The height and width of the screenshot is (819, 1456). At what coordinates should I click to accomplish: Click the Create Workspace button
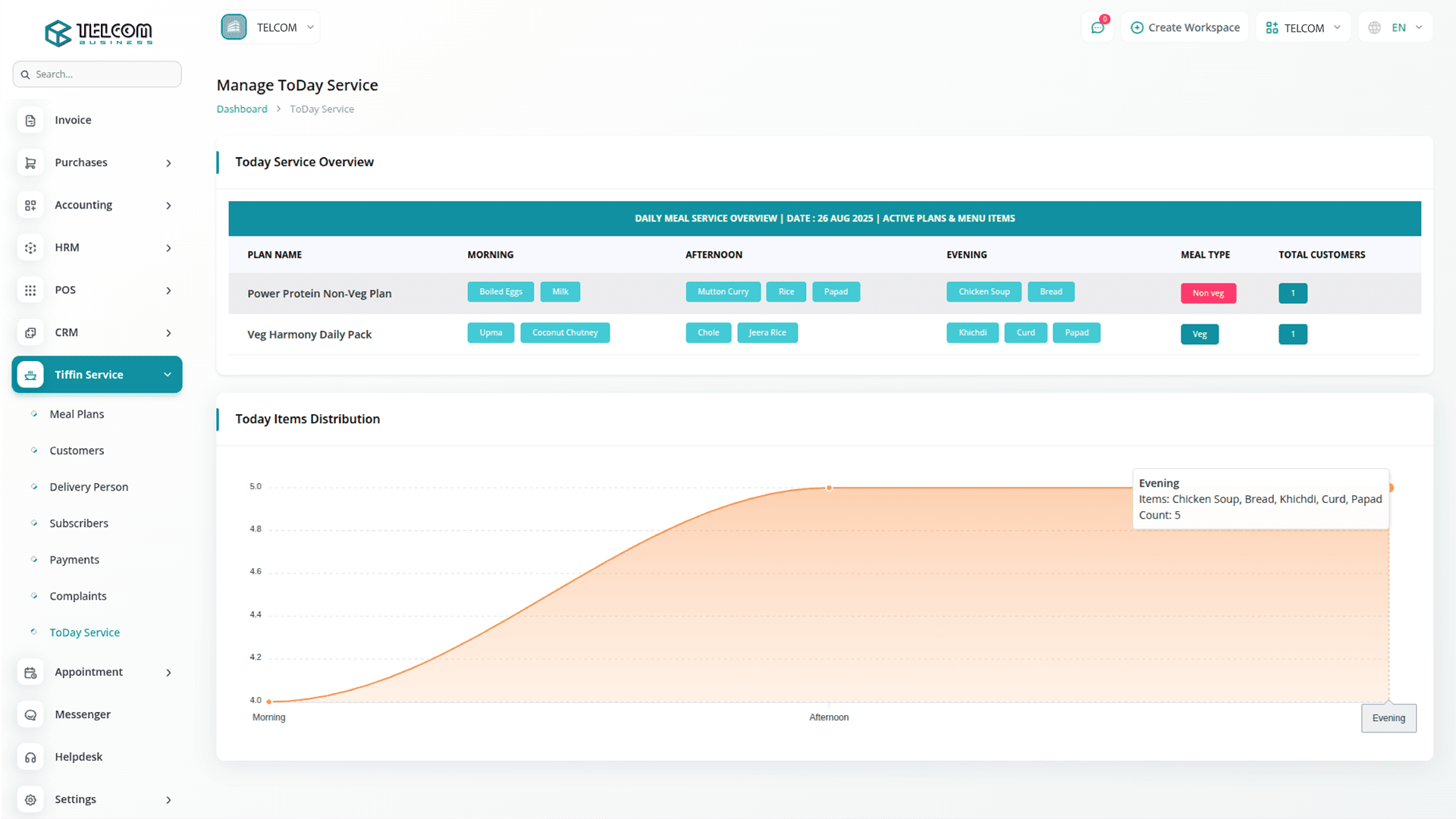coord(1185,28)
